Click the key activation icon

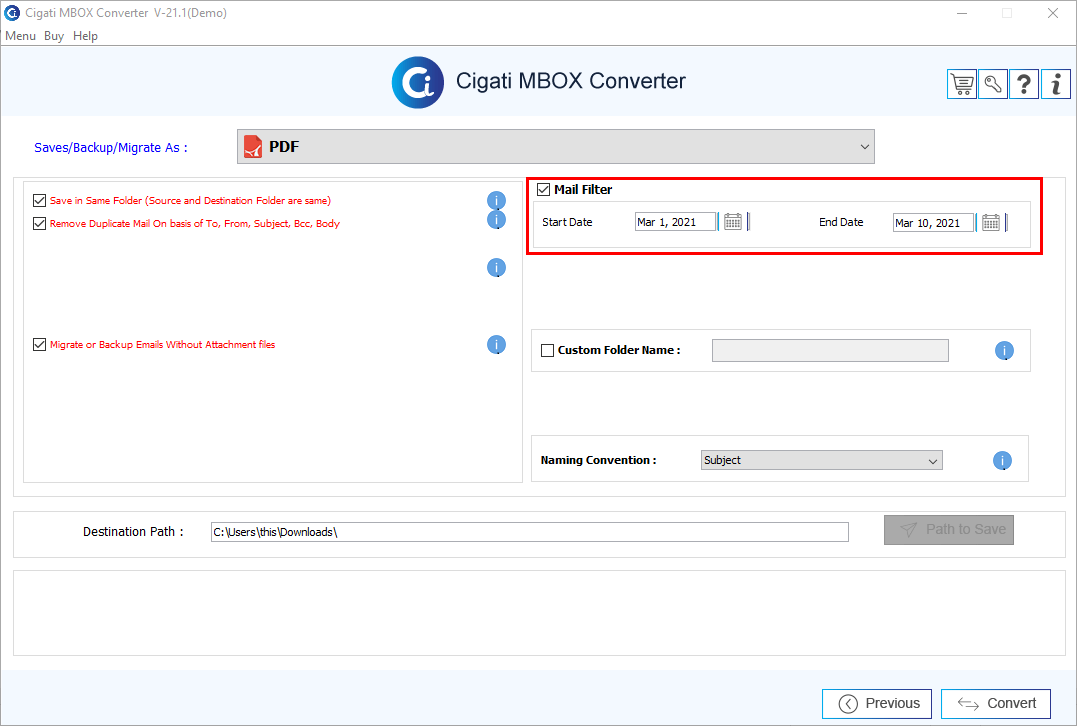click(993, 84)
